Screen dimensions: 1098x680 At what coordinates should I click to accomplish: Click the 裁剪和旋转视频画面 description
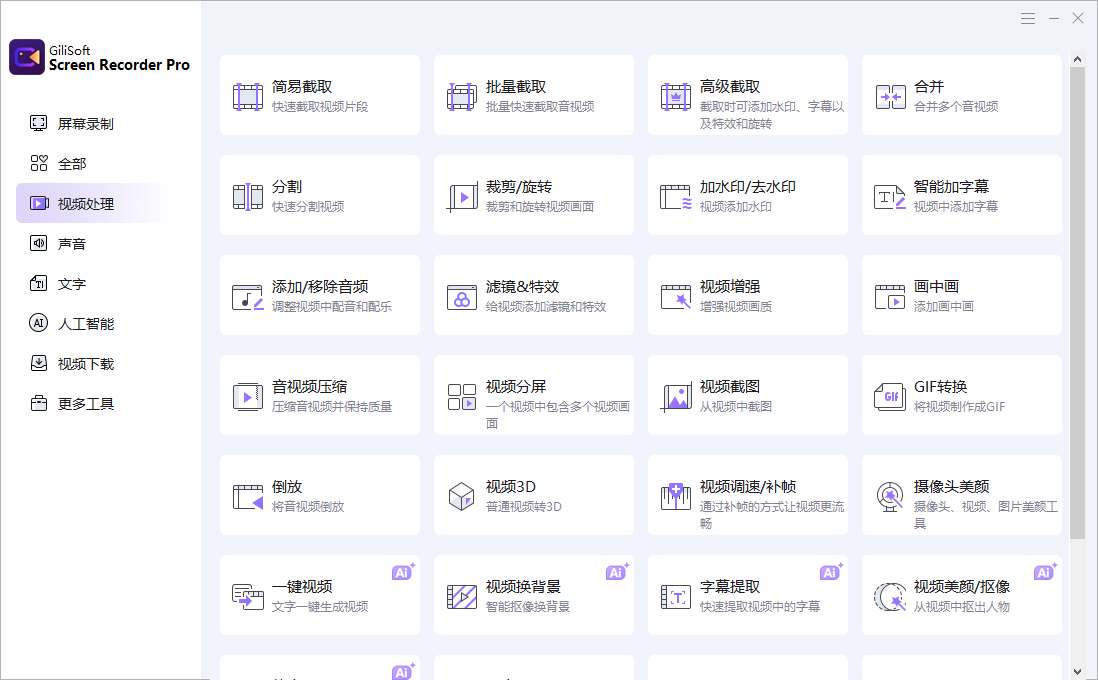click(540, 207)
